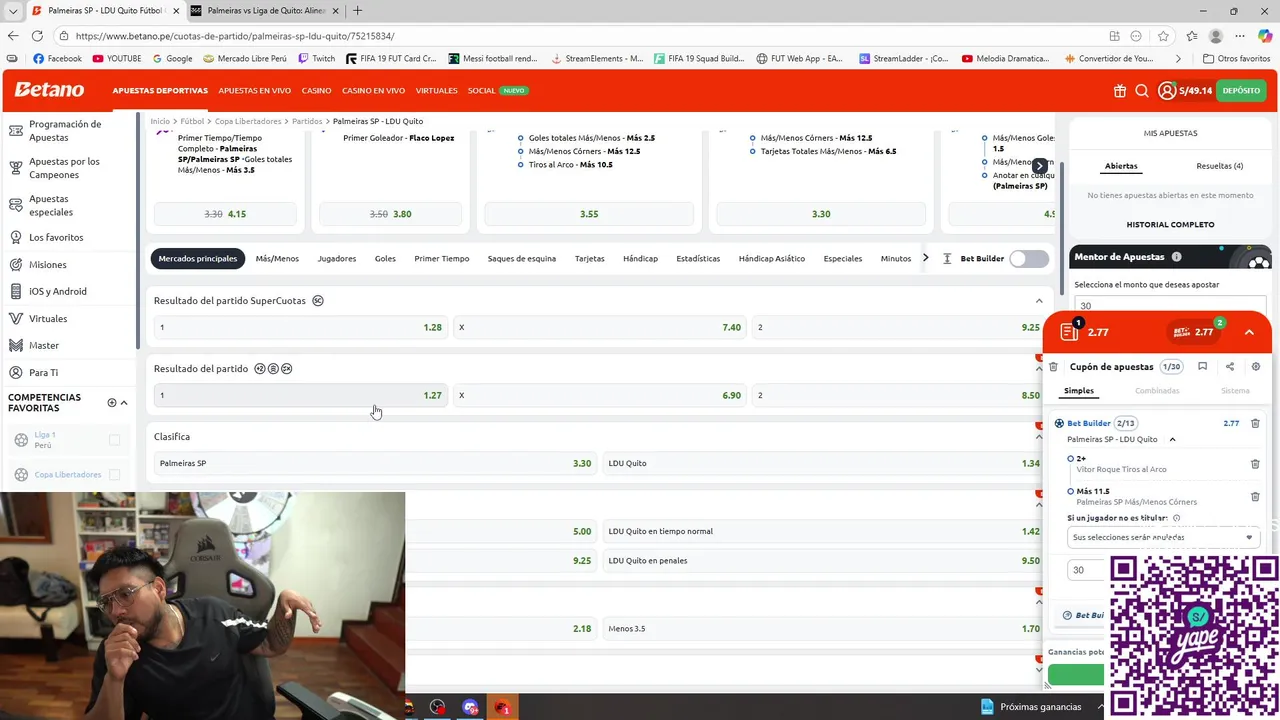The width and height of the screenshot is (1280, 720).
Task: Open iOS y Android sidebar item
Action: 57,292
